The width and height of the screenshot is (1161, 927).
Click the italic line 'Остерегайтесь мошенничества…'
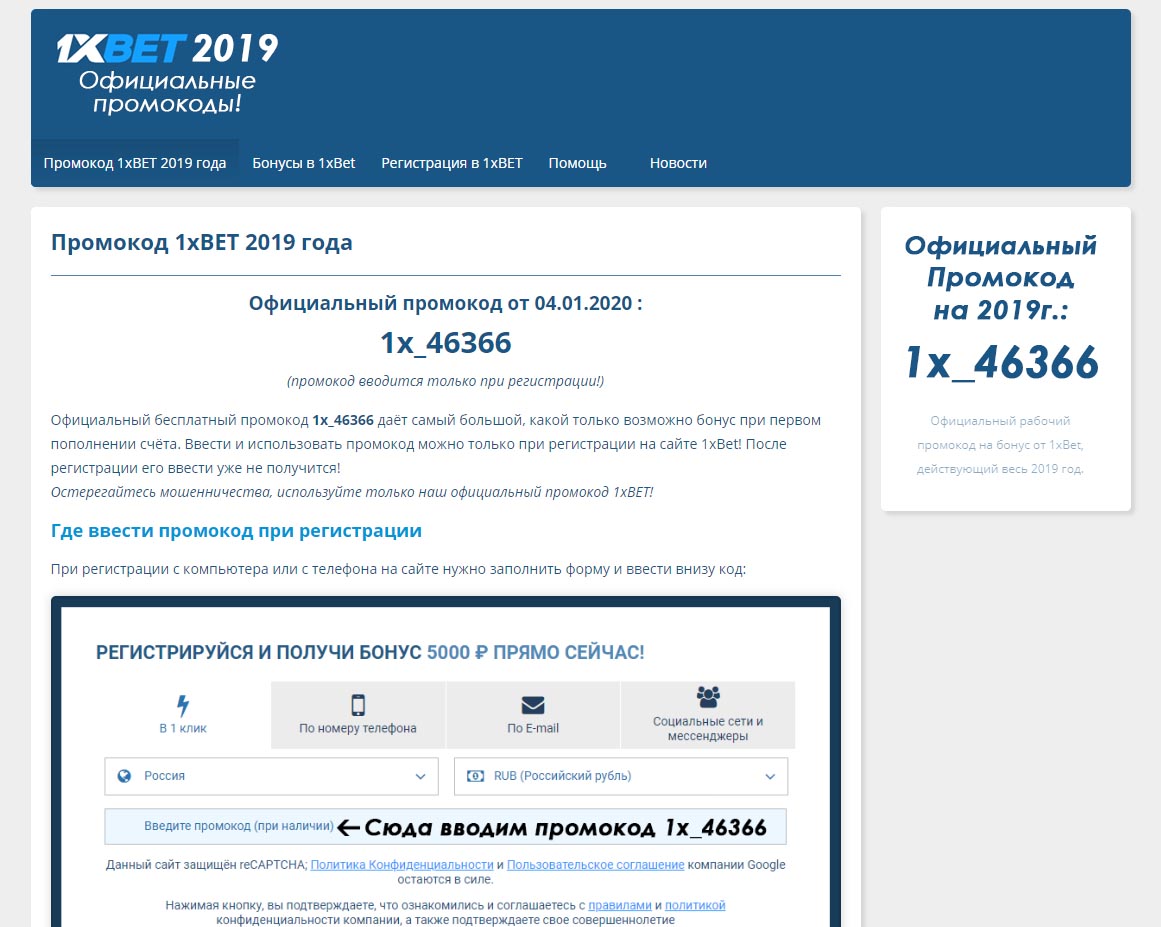(352, 492)
